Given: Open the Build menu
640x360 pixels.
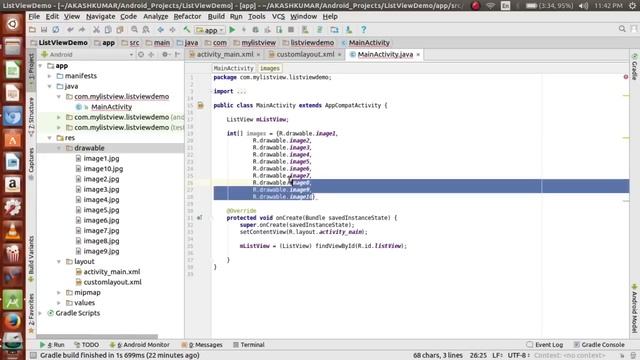Looking at the screenshot, I should tap(216, 16).
